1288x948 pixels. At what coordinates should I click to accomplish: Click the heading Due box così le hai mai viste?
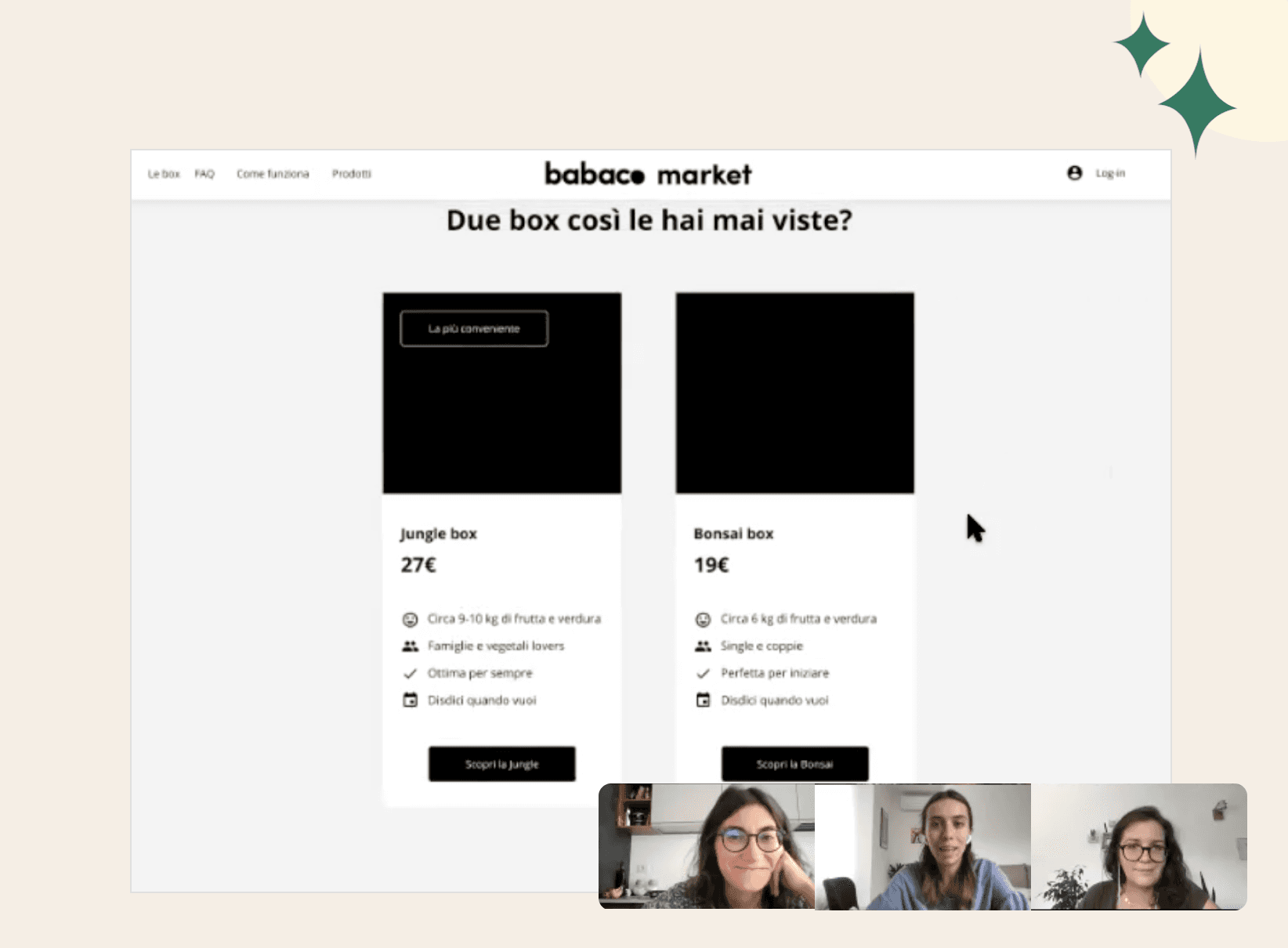coord(649,220)
